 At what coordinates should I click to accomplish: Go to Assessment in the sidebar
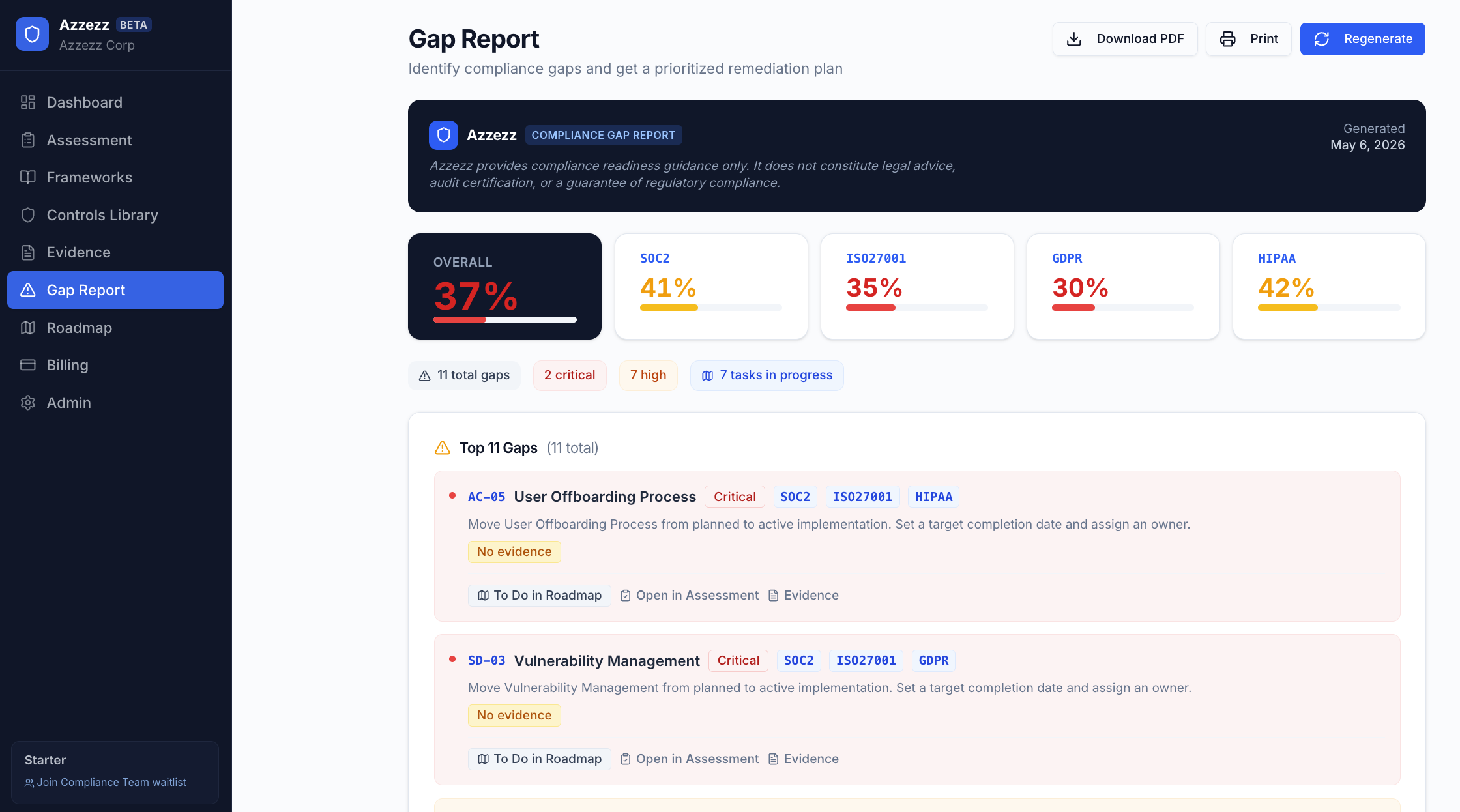(x=115, y=140)
